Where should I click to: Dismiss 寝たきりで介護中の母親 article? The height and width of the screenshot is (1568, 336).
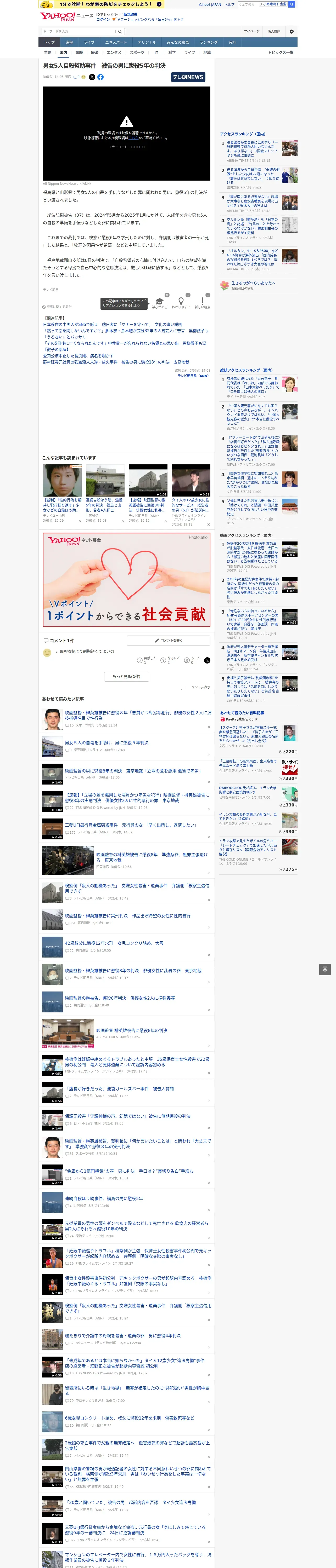[x=209, y=1347]
